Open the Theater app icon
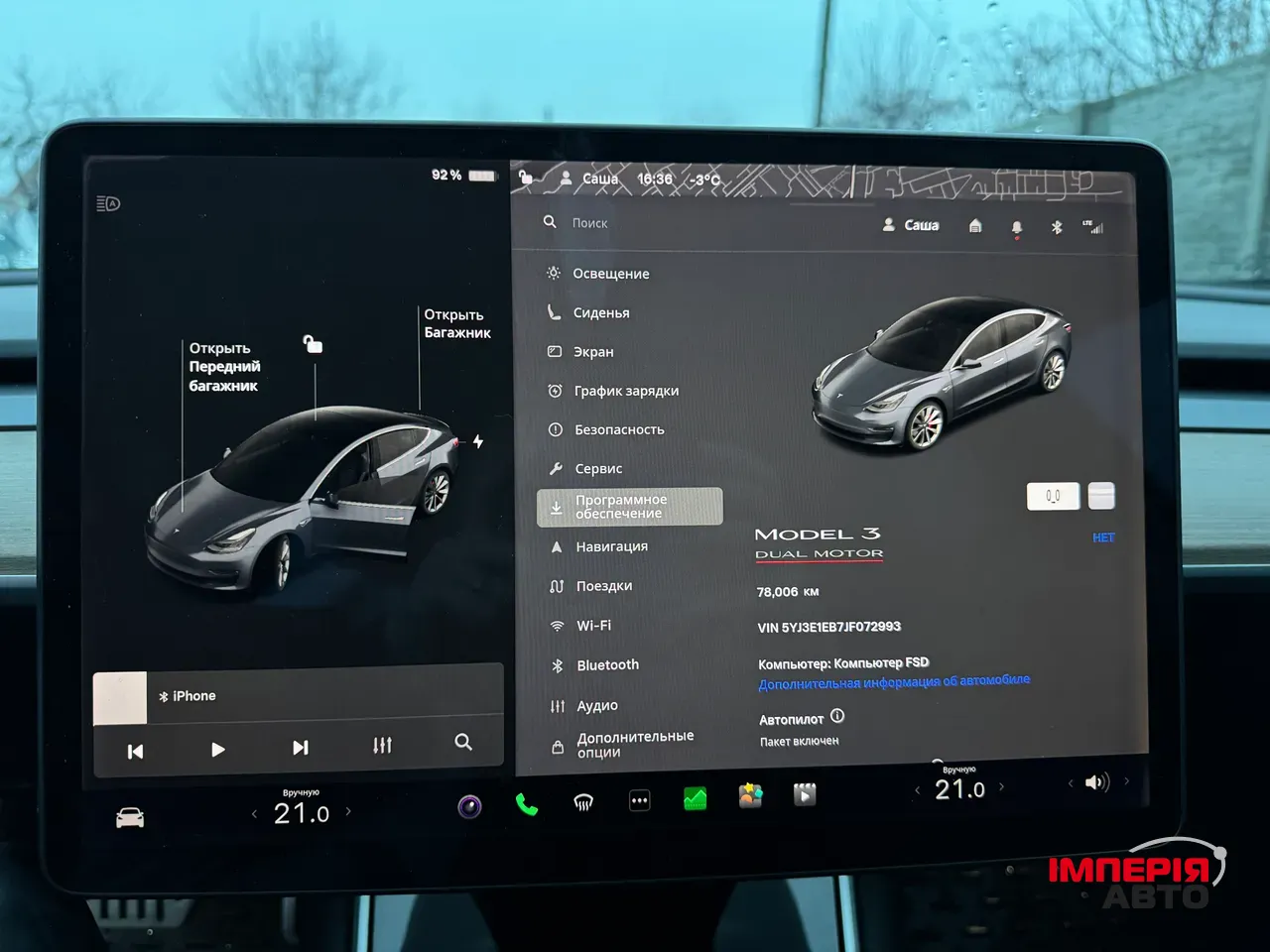 pyautogui.click(x=805, y=794)
